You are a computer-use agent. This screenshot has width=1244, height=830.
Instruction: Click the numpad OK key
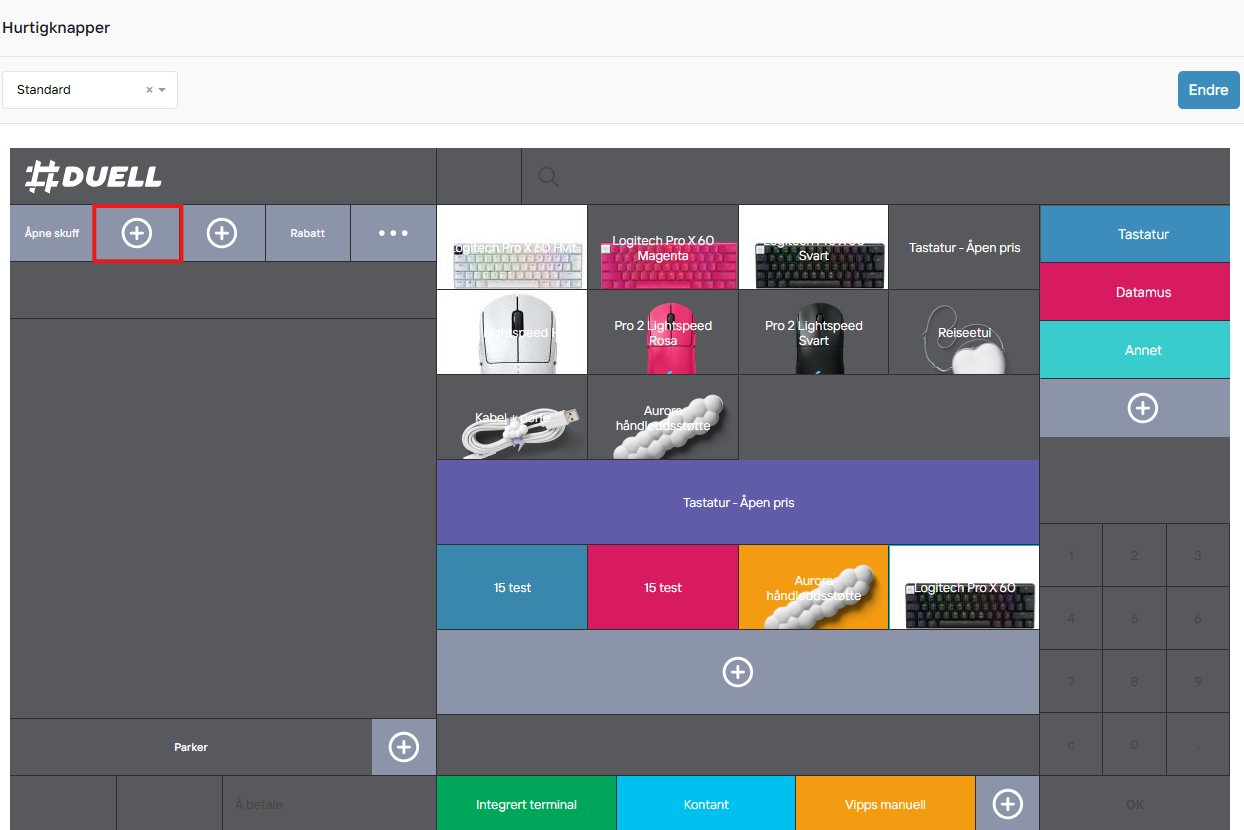coord(1135,804)
